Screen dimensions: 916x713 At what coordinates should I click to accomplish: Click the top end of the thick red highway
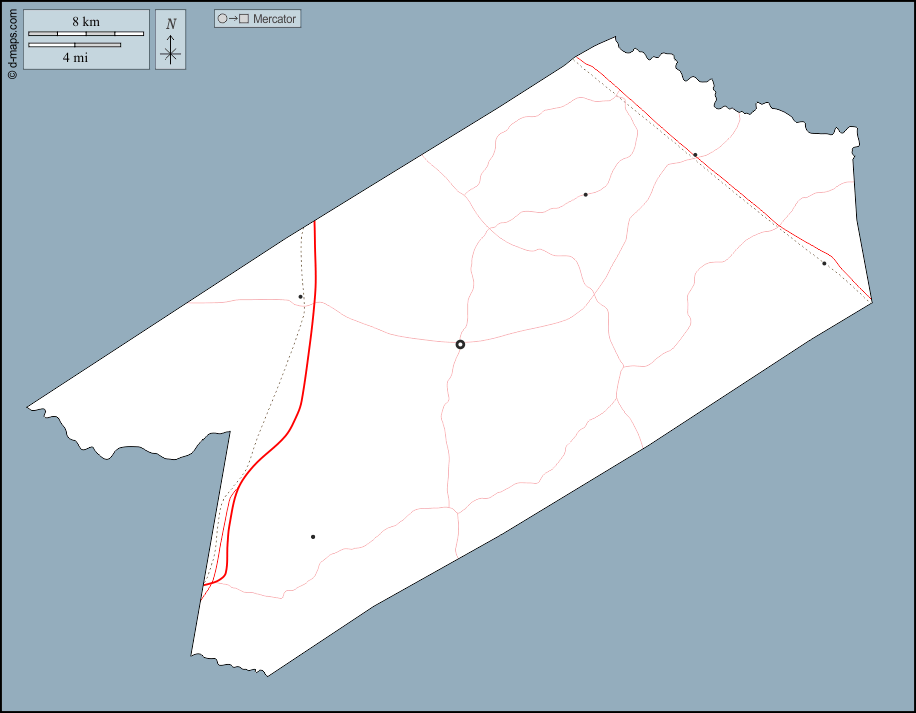click(x=314, y=222)
